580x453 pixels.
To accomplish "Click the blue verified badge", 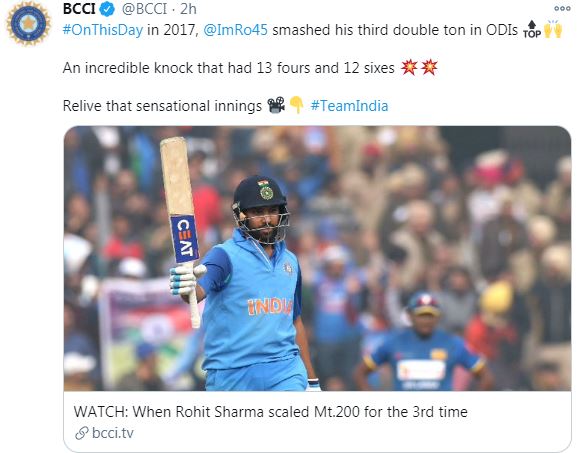I will [108, 9].
